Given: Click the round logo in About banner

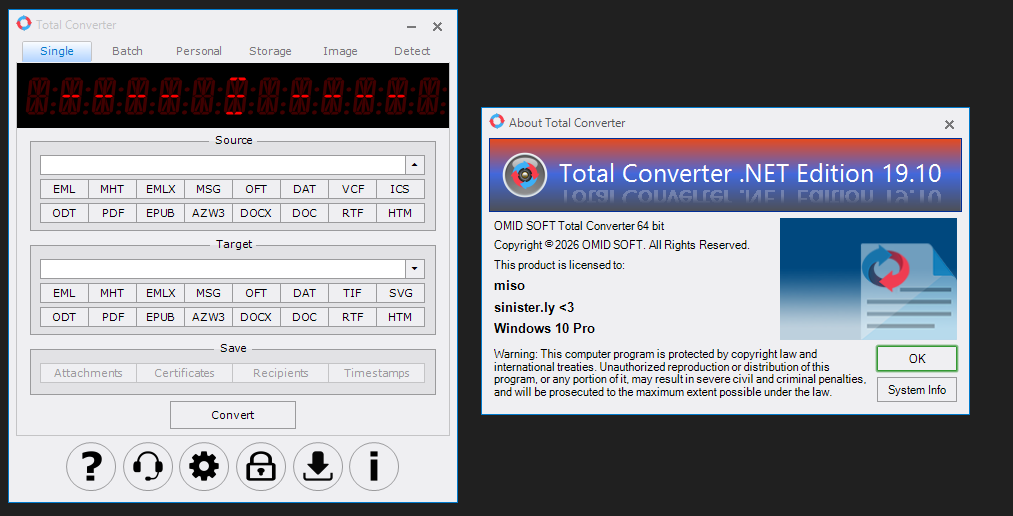Looking at the screenshot, I should (x=525, y=175).
